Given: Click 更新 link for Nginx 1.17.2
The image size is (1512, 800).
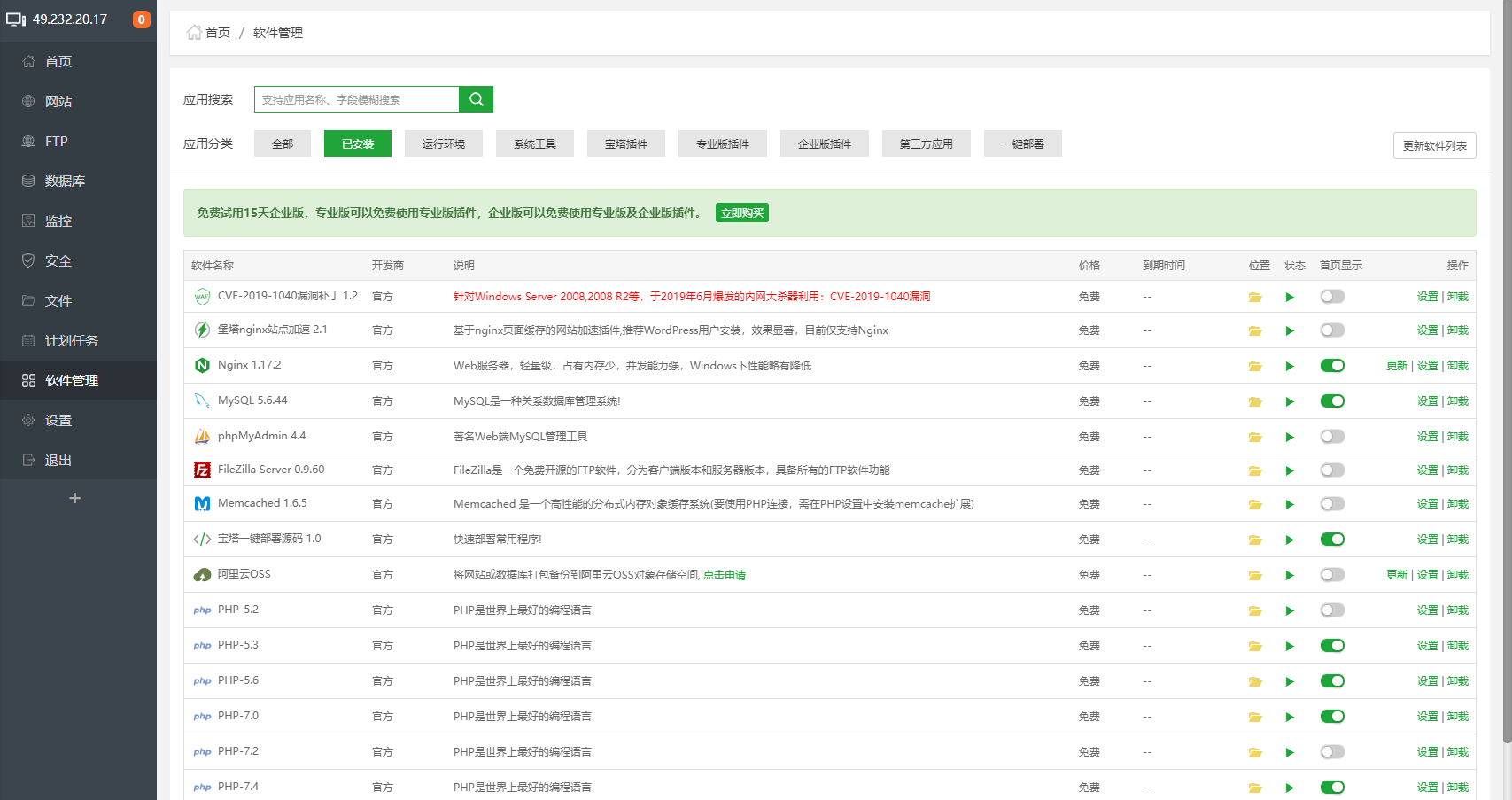Looking at the screenshot, I should click(1397, 366).
